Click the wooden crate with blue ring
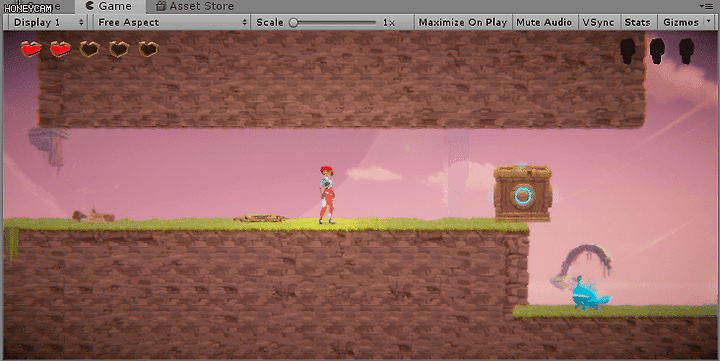 point(523,193)
